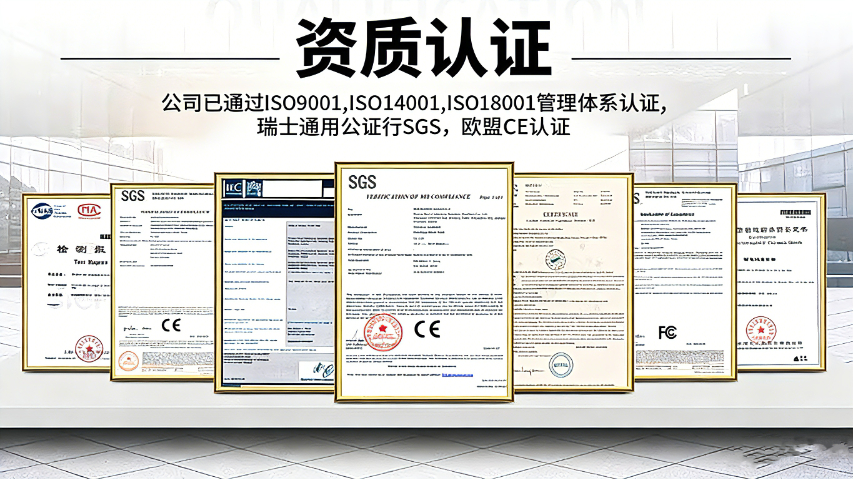Click the 检测报告 title on the leftmost certificate
853x479 pixels.
pyautogui.click(x=82, y=250)
